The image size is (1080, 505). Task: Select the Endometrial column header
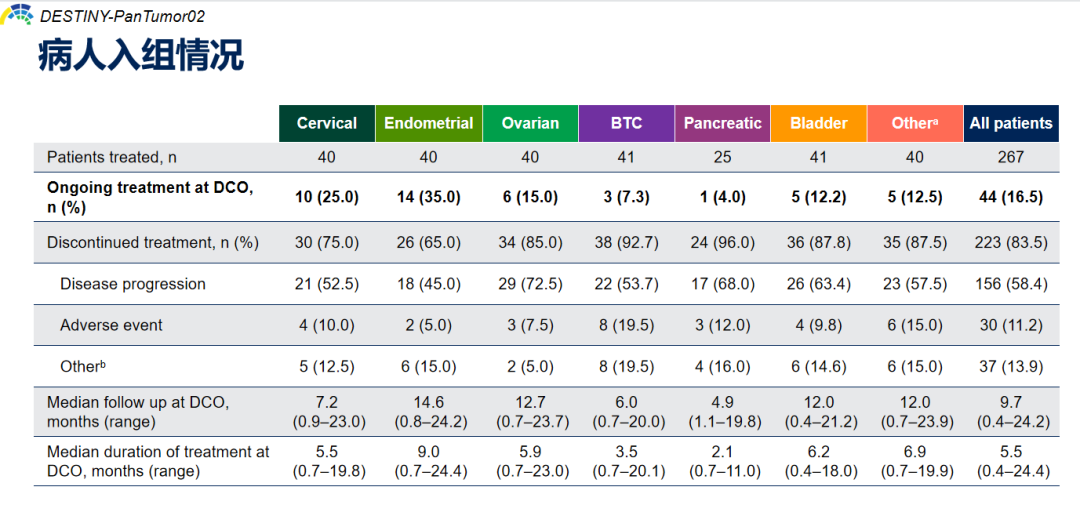pyautogui.click(x=428, y=123)
